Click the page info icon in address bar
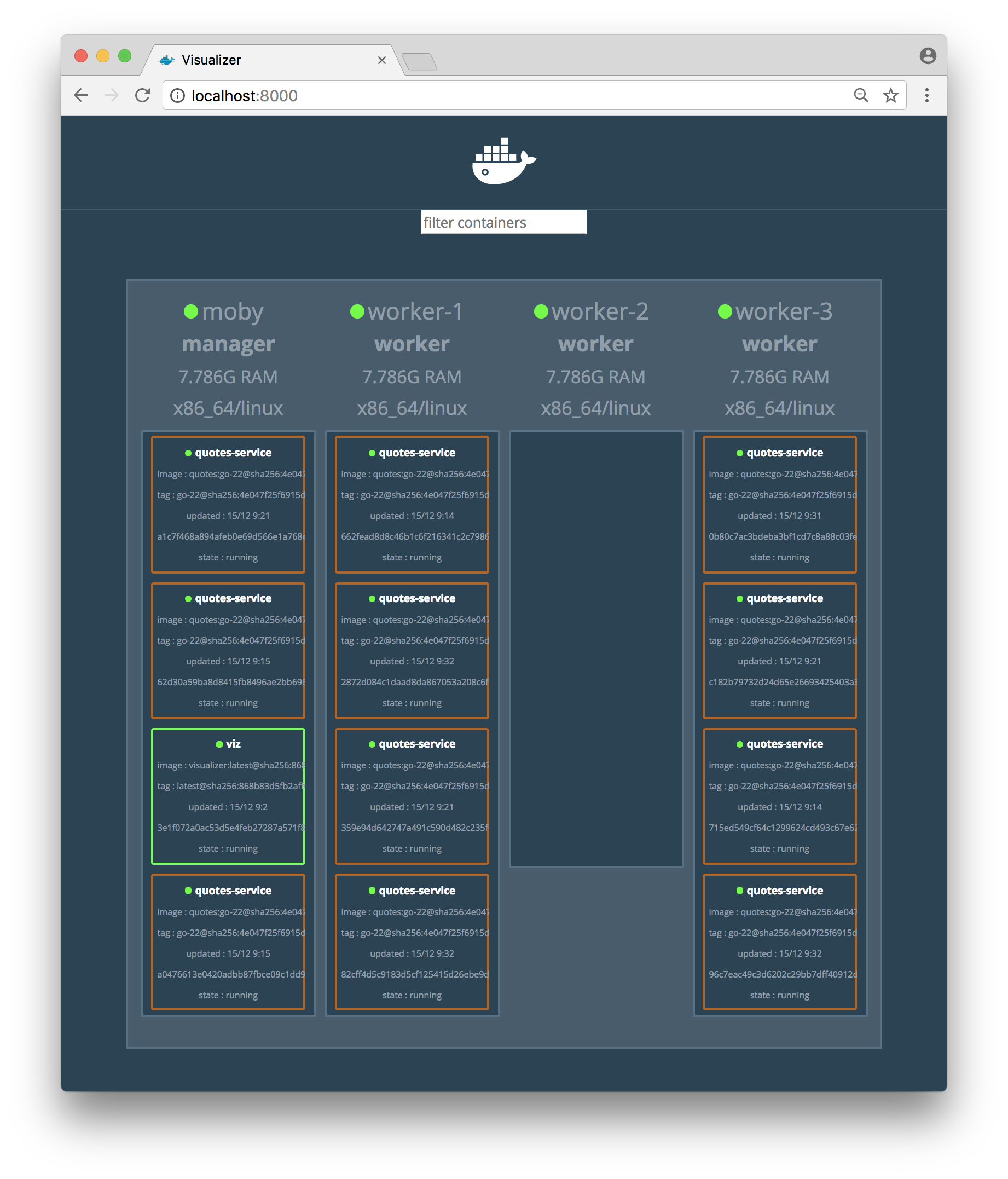 pyautogui.click(x=177, y=96)
